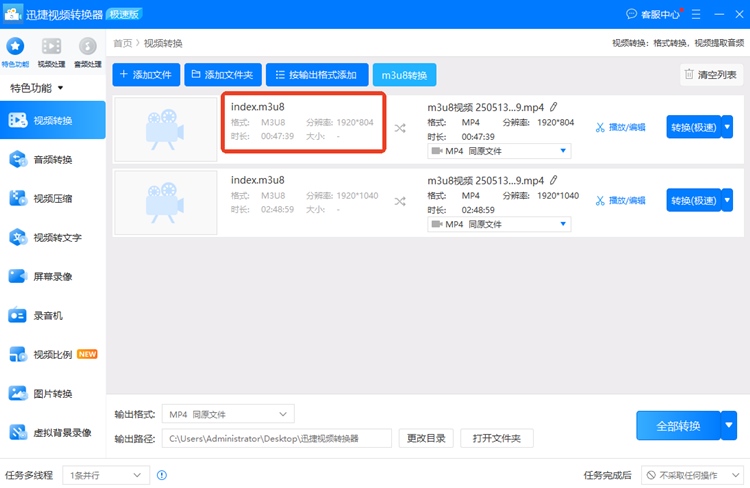The width and height of the screenshot is (750, 488).
Task: Open the 特色功能 tab icon
Action: (15, 46)
